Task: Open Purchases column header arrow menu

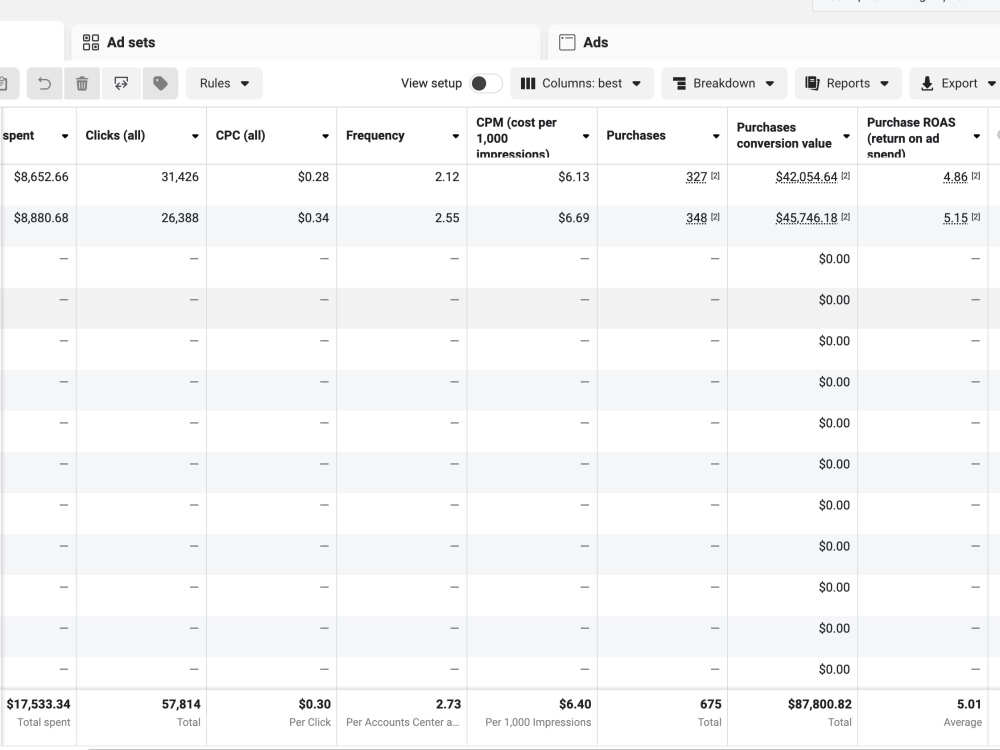Action: pos(716,136)
